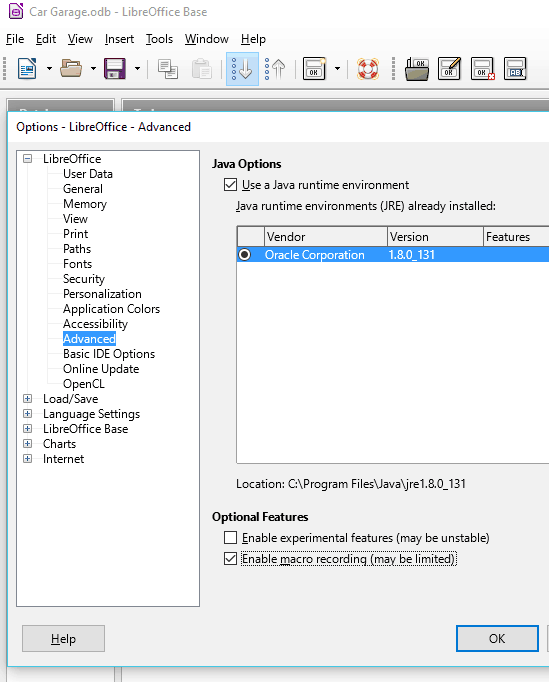Click the Edit form pencil icon

point(449,69)
